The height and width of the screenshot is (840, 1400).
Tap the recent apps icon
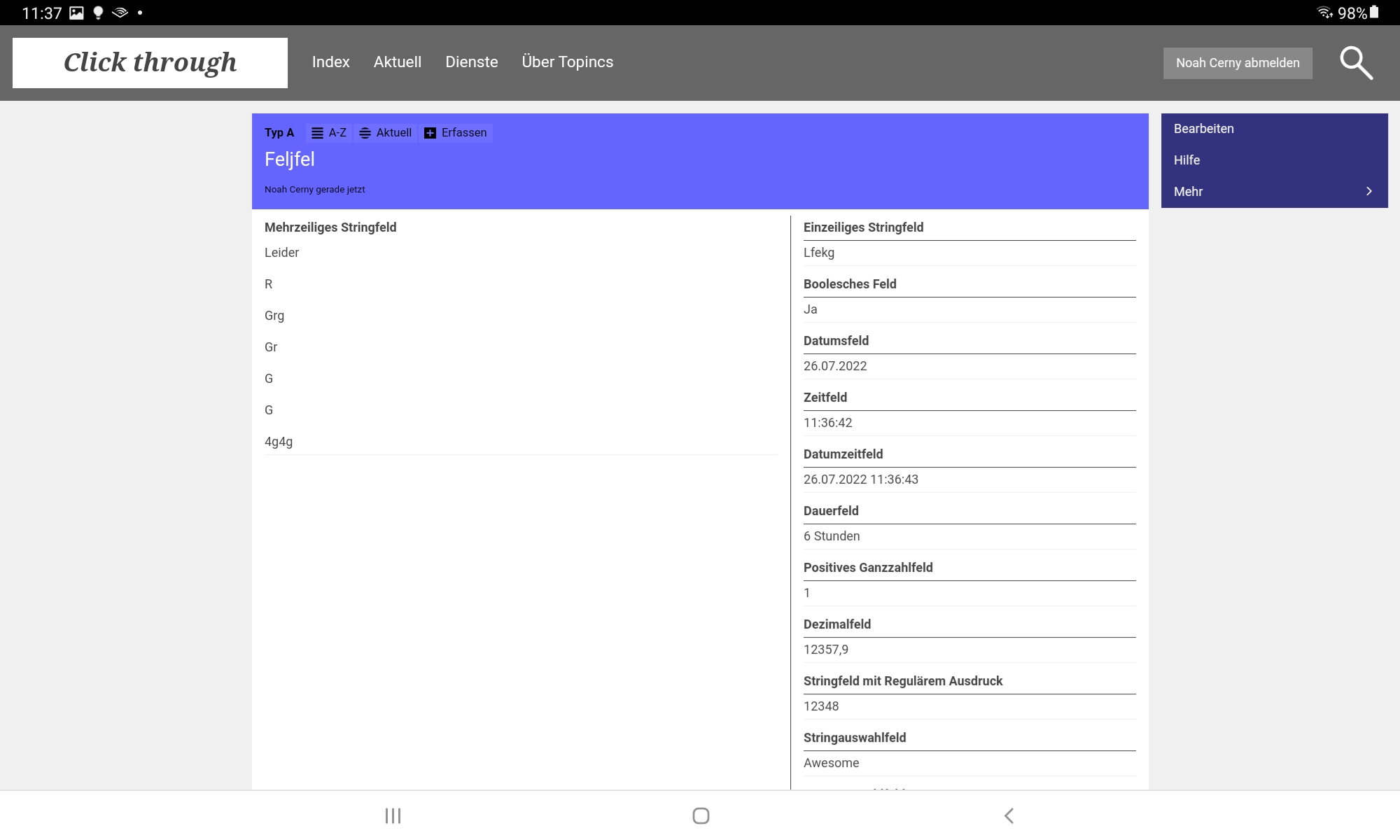[x=393, y=815]
